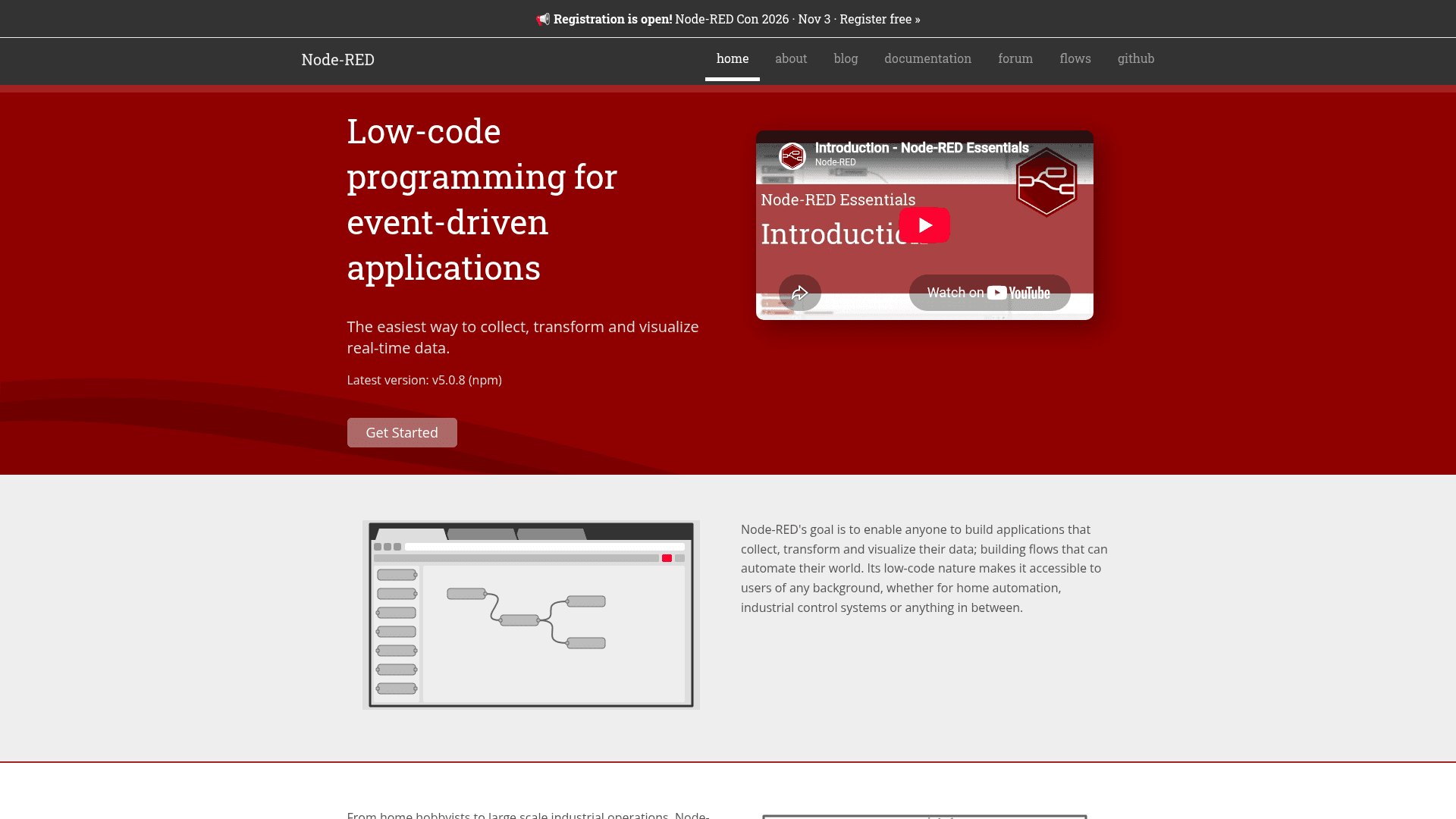Open the Introduction - Node-RED Essentials video title
Viewport: 1456px width, 819px height.
click(921, 148)
